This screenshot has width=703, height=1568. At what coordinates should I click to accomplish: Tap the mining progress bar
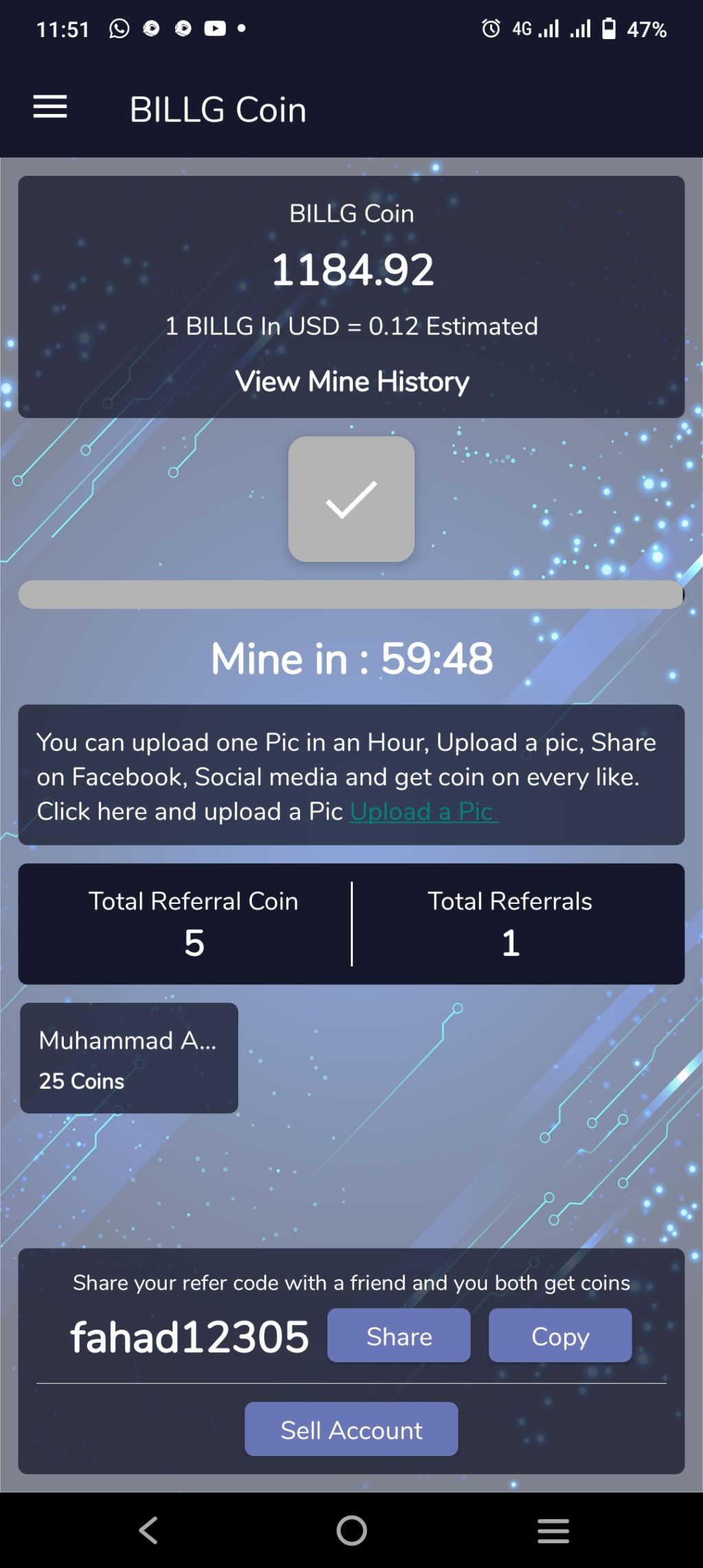pos(351,594)
